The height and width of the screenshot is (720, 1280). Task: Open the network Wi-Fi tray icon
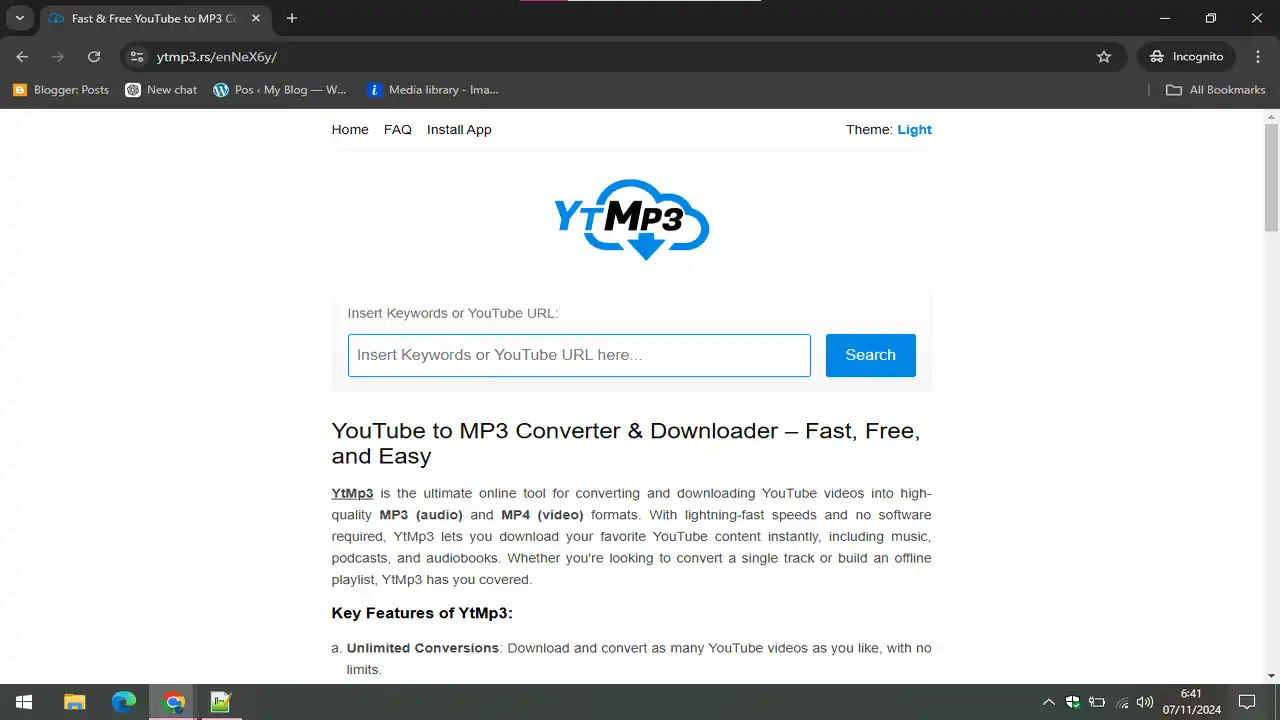click(x=1122, y=702)
